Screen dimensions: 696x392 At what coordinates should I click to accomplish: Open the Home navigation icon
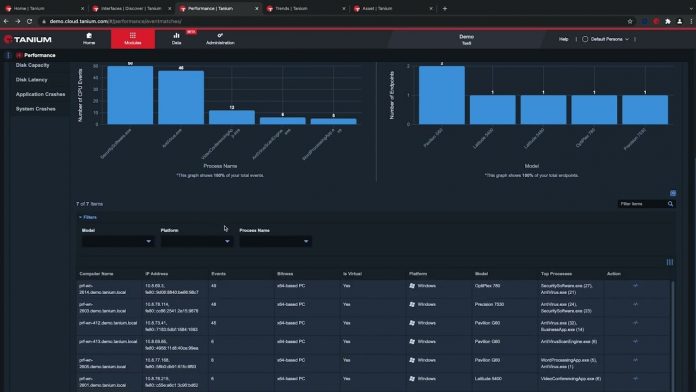point(89,39)
